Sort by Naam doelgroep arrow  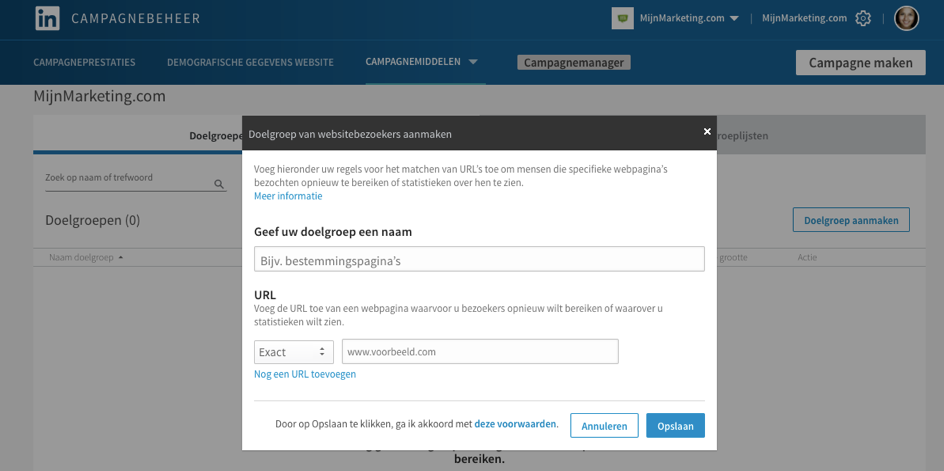pos(120,258)
